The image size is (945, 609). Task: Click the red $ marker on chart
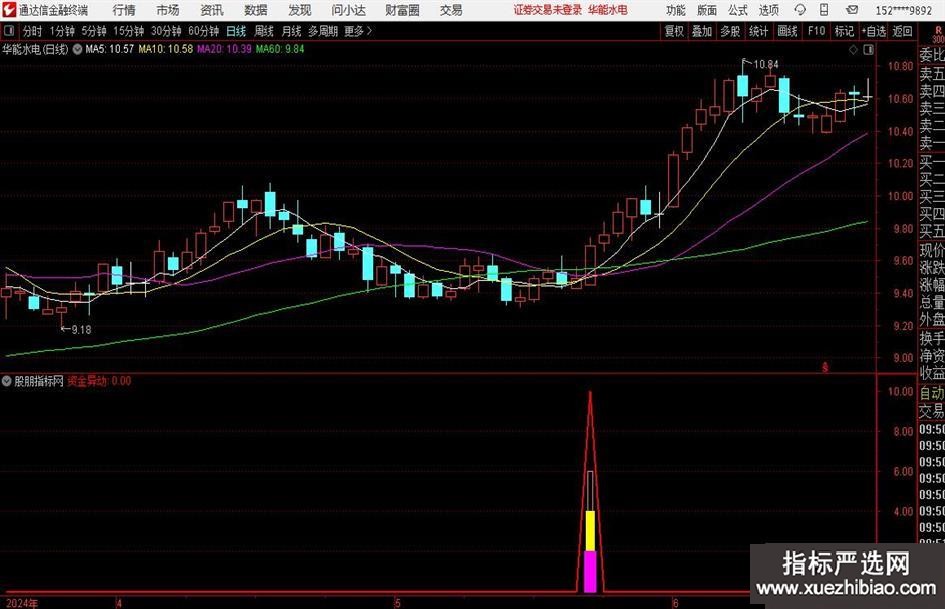coord(825,367)
